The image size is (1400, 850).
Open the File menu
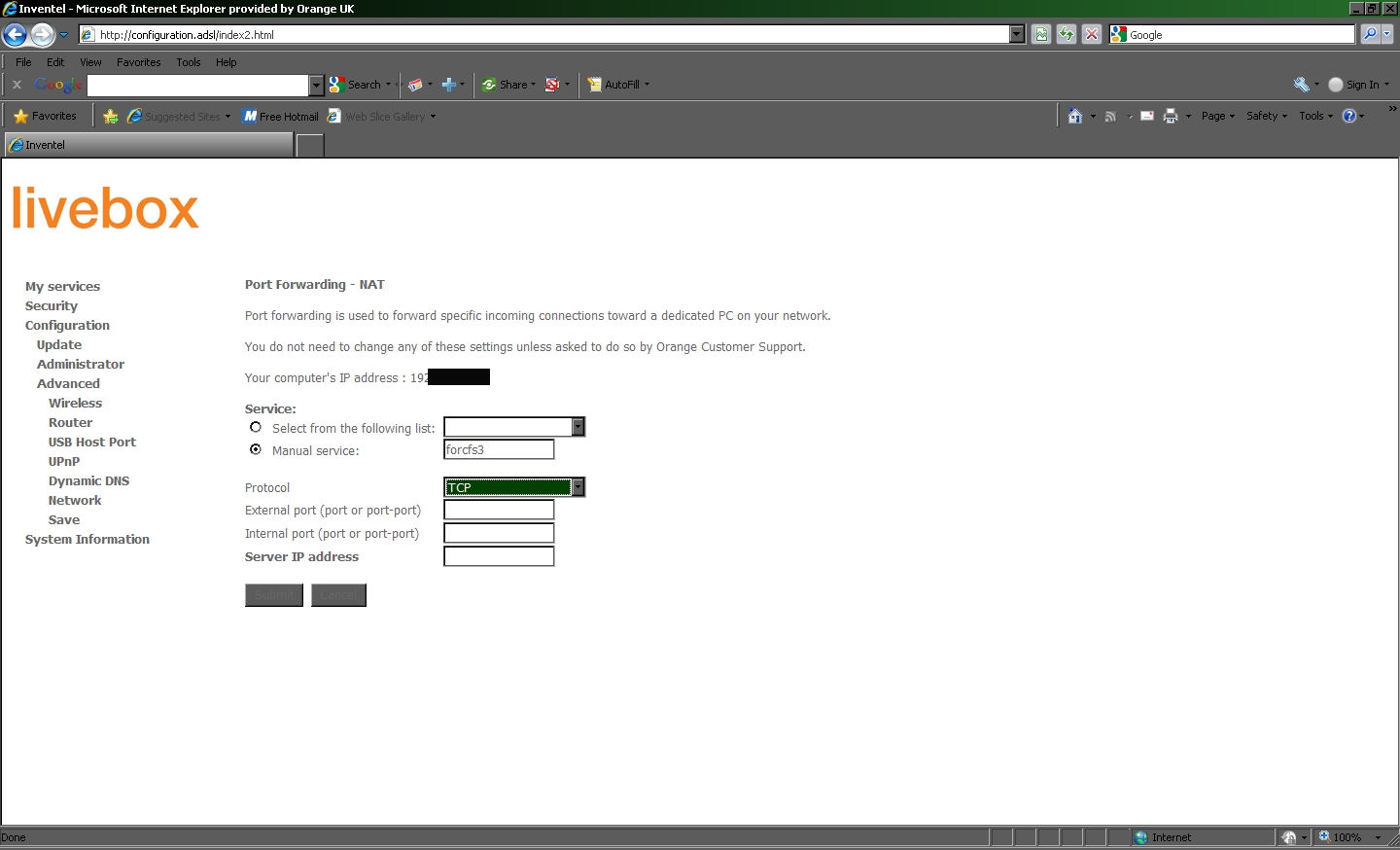click(23, 62)
